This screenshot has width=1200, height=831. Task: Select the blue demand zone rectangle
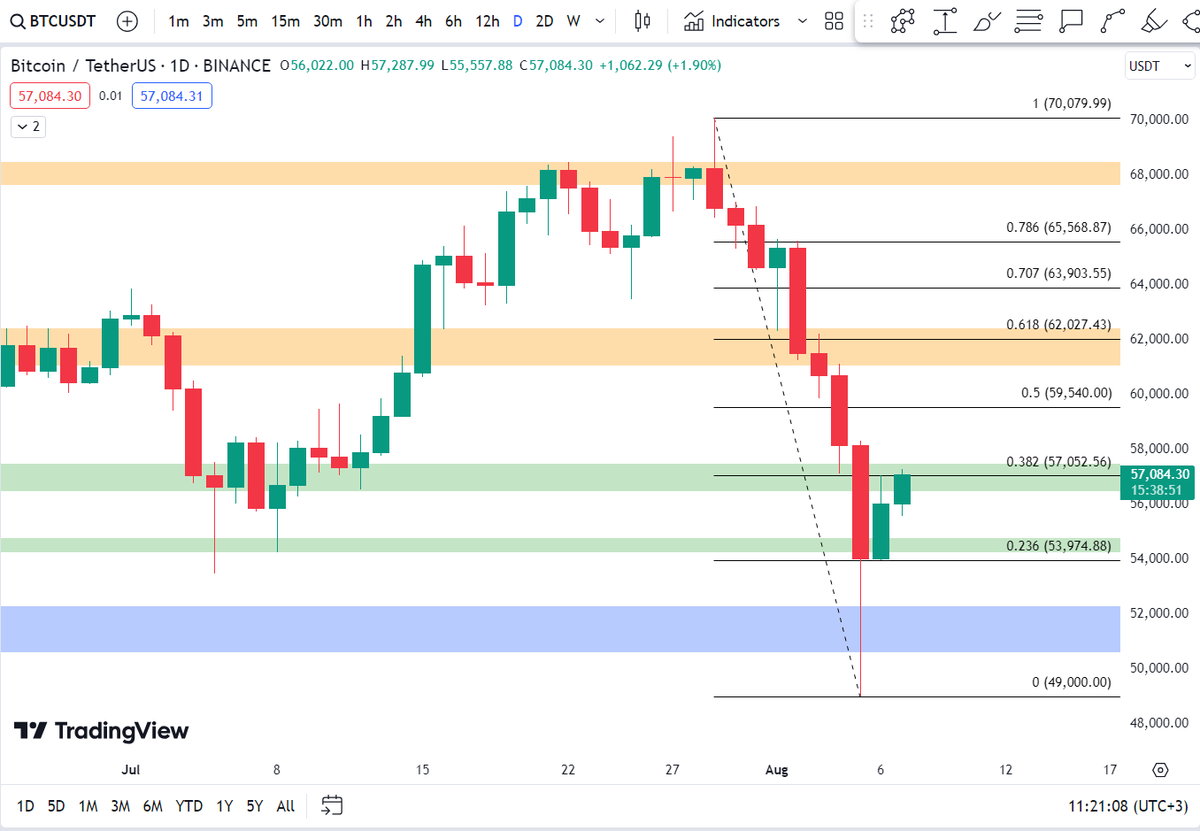click(560, 629)
